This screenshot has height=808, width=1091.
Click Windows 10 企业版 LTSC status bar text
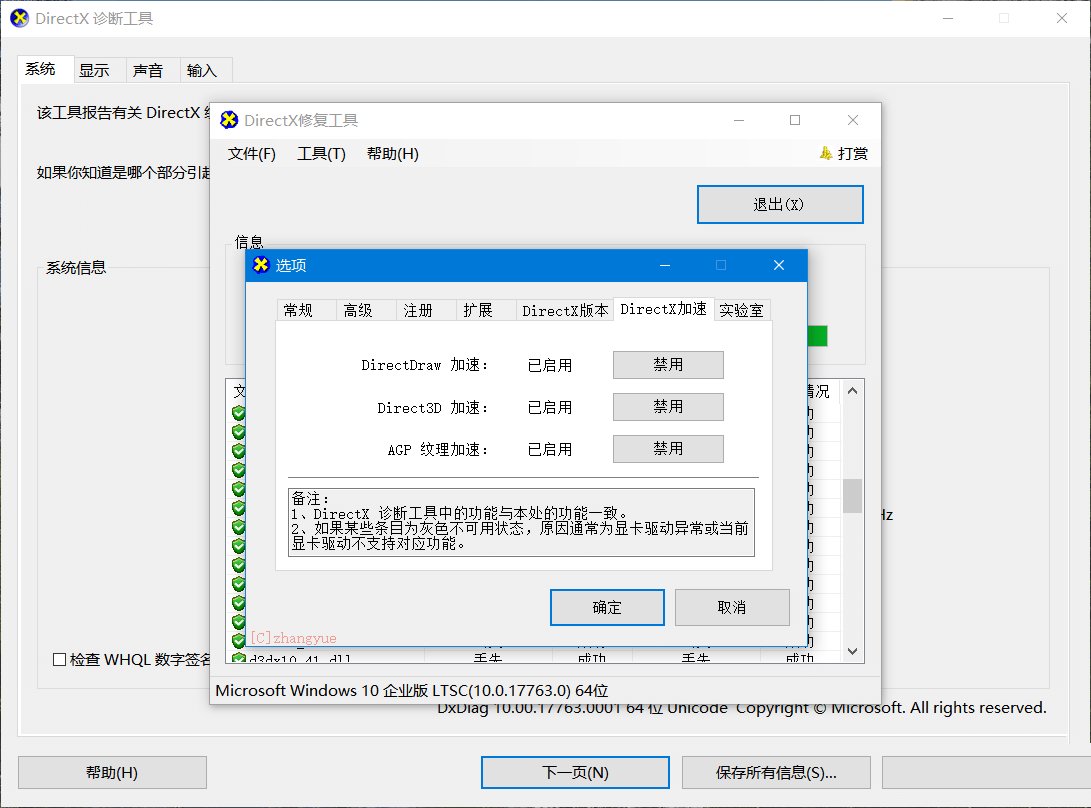[x=412, y=690]
